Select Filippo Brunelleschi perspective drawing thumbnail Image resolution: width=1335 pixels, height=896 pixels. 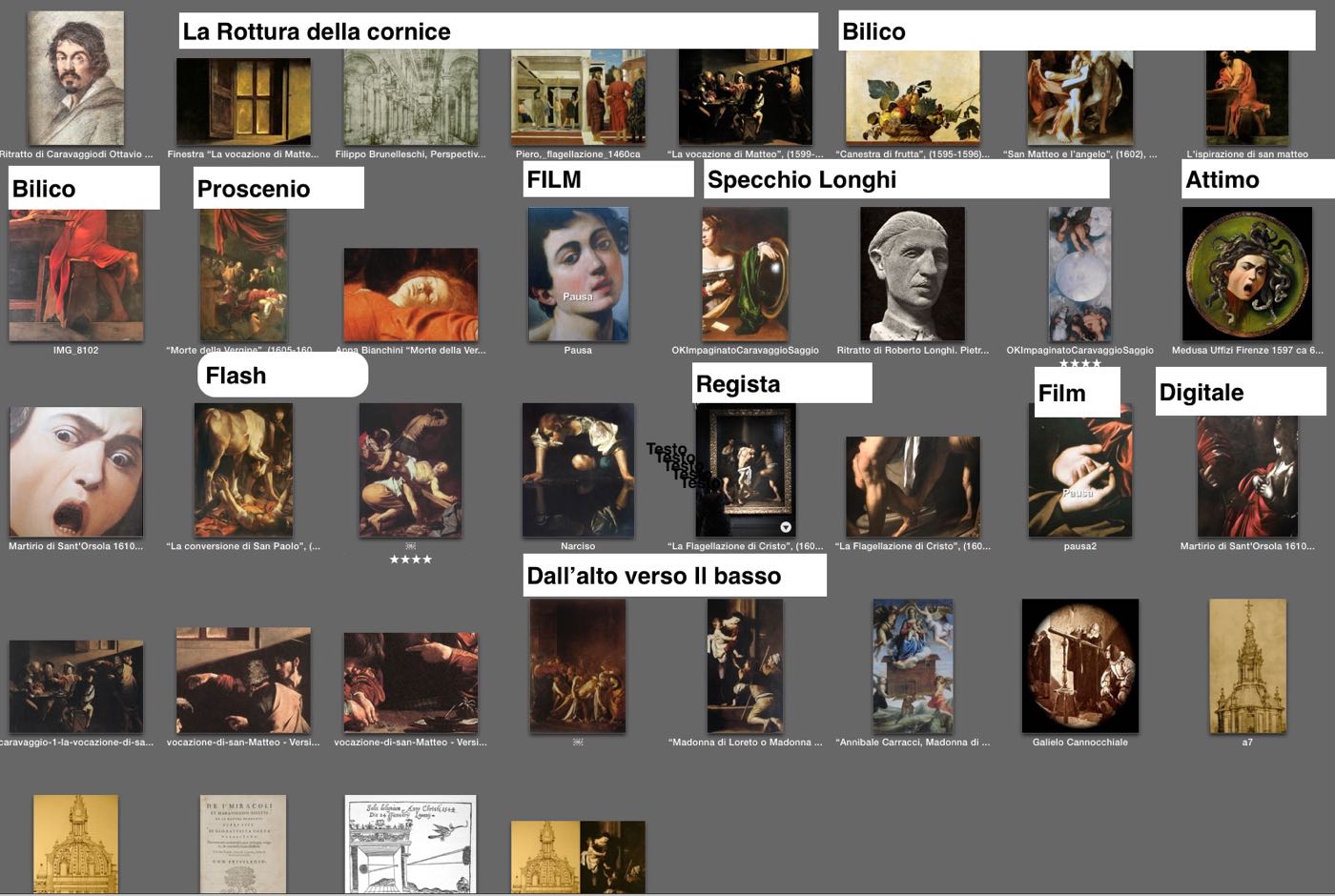pos(410,98)
